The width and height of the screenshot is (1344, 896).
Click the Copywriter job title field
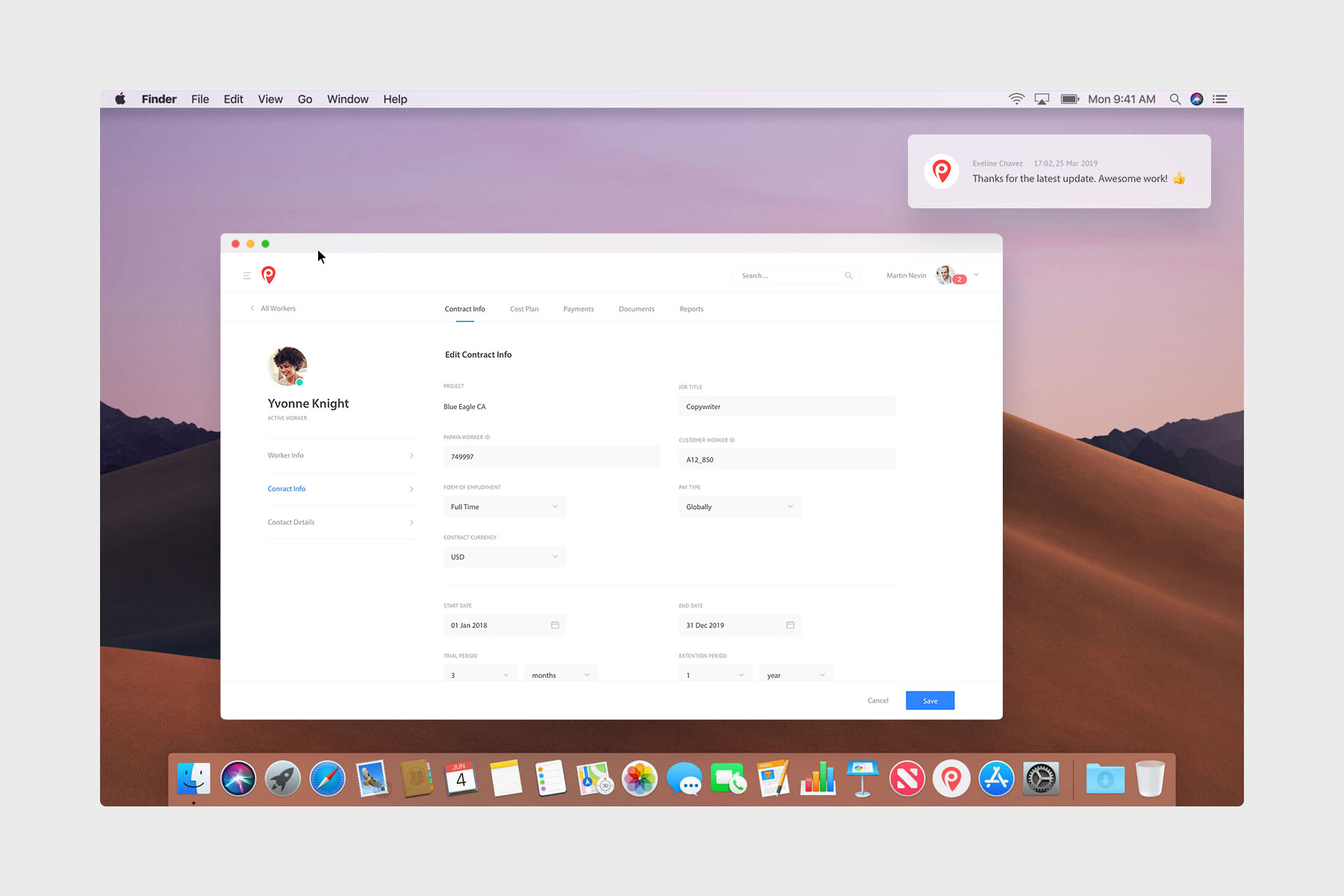pyautogui.click(x=786, y=406)
